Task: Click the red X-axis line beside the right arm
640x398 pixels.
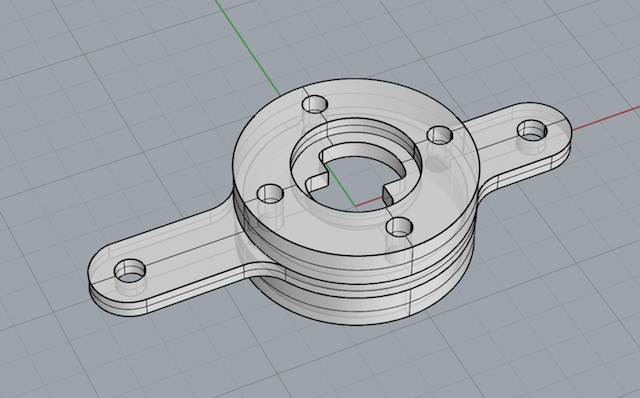Action: pyautogui.click(x=606, y=119)
